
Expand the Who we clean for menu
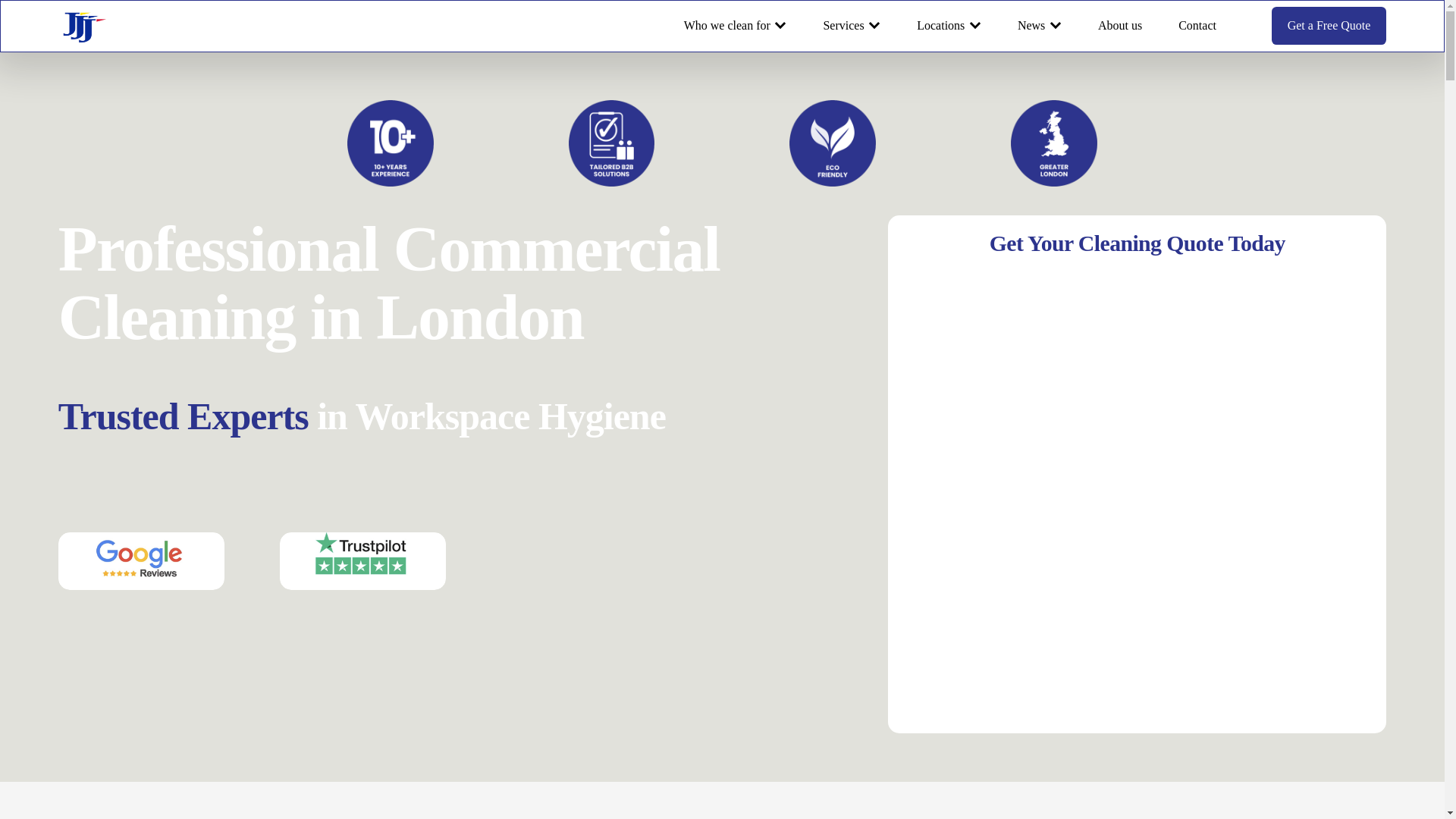click(734, 26)
